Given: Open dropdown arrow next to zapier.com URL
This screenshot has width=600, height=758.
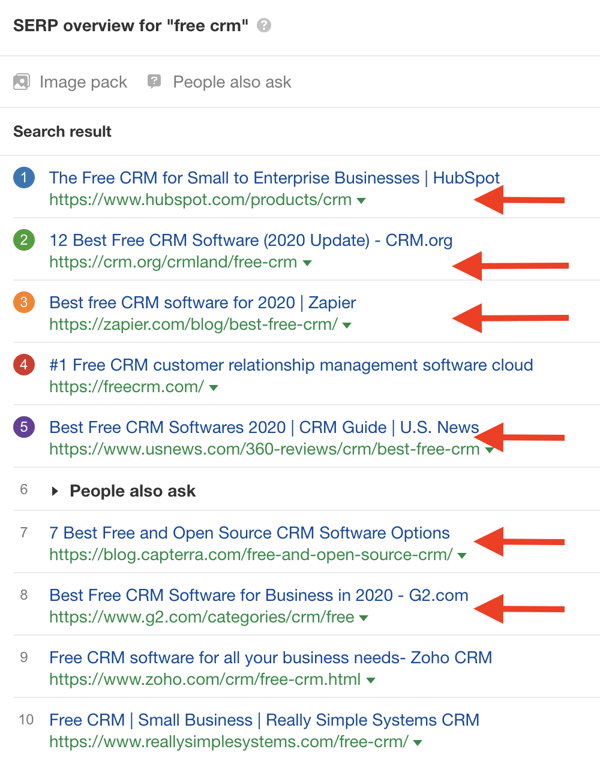Looking at the screenshot, I should 347,325.
